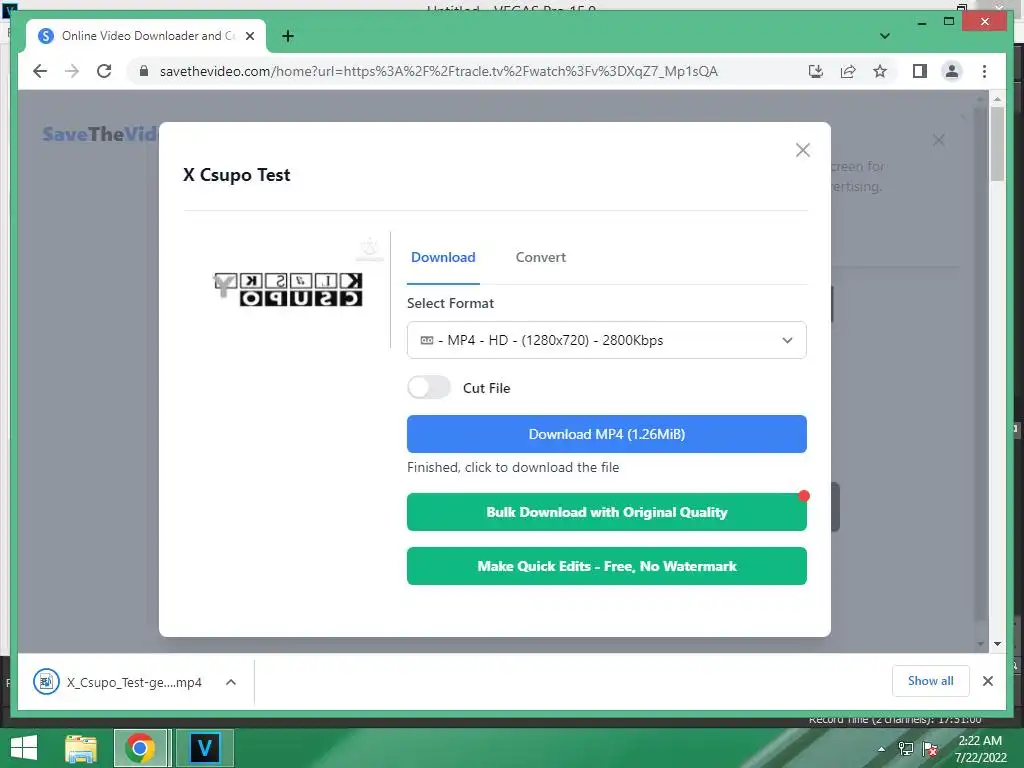Reload the savethevideo page

click(104, 71)
